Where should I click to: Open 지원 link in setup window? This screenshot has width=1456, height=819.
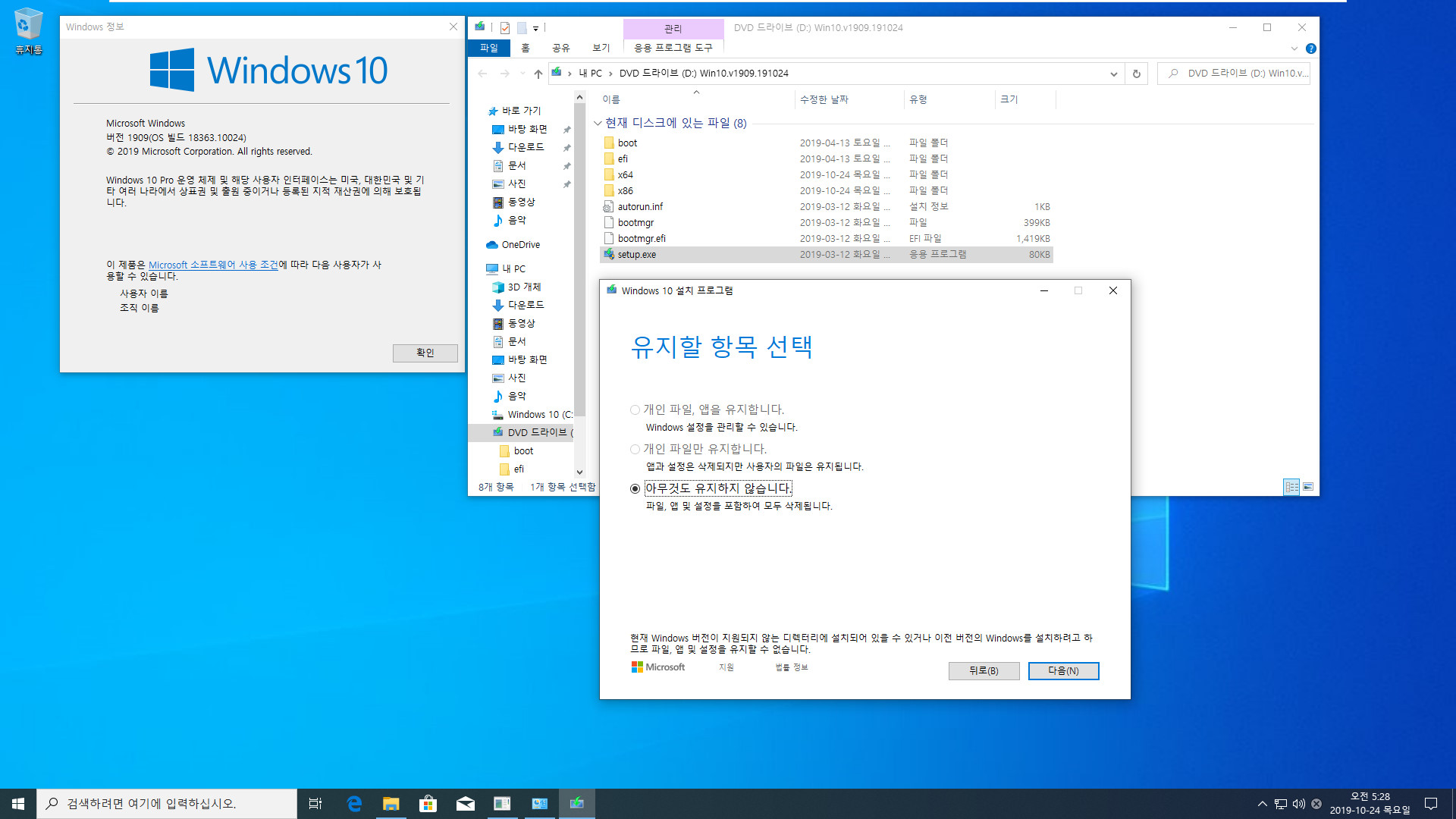click(x=726, y=667)
